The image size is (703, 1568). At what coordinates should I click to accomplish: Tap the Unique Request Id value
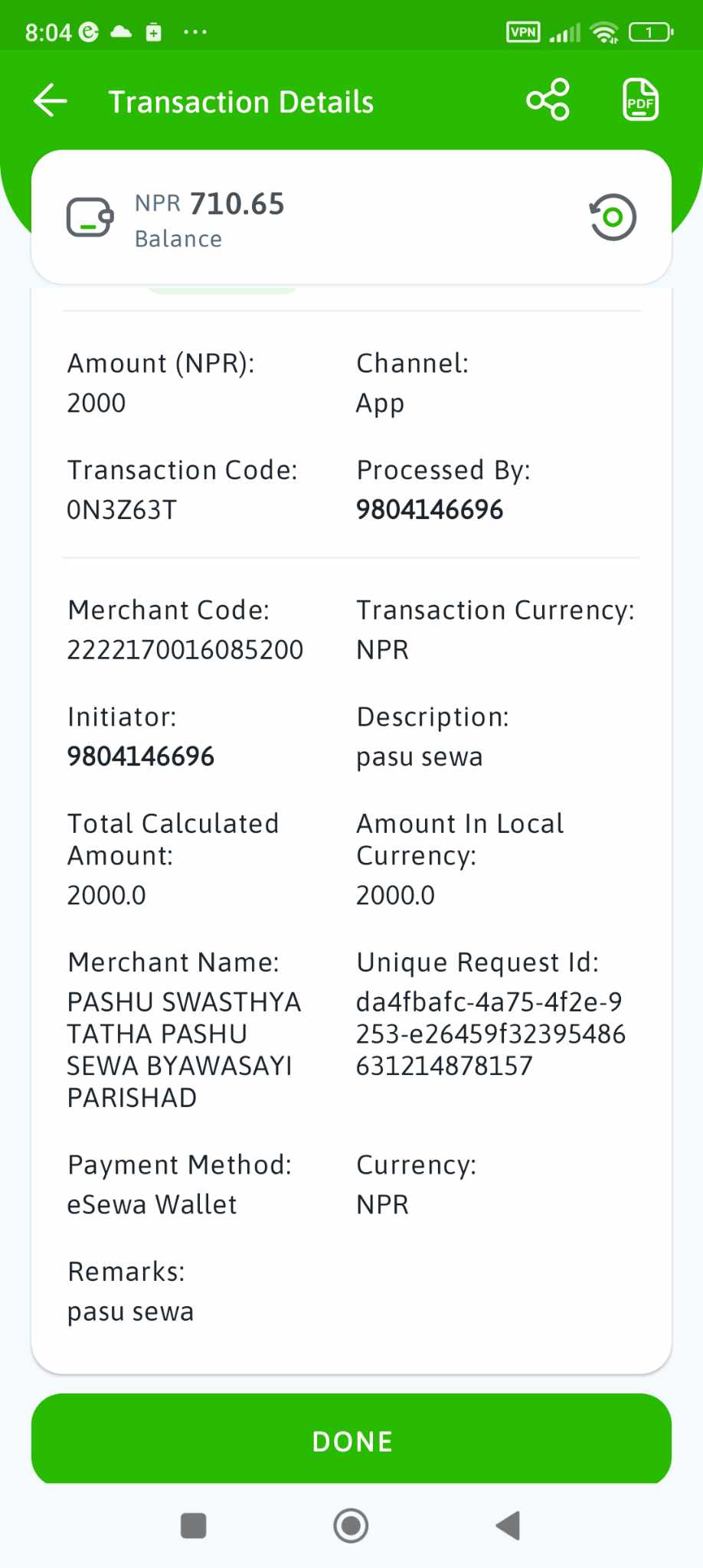click(490, 1034)
